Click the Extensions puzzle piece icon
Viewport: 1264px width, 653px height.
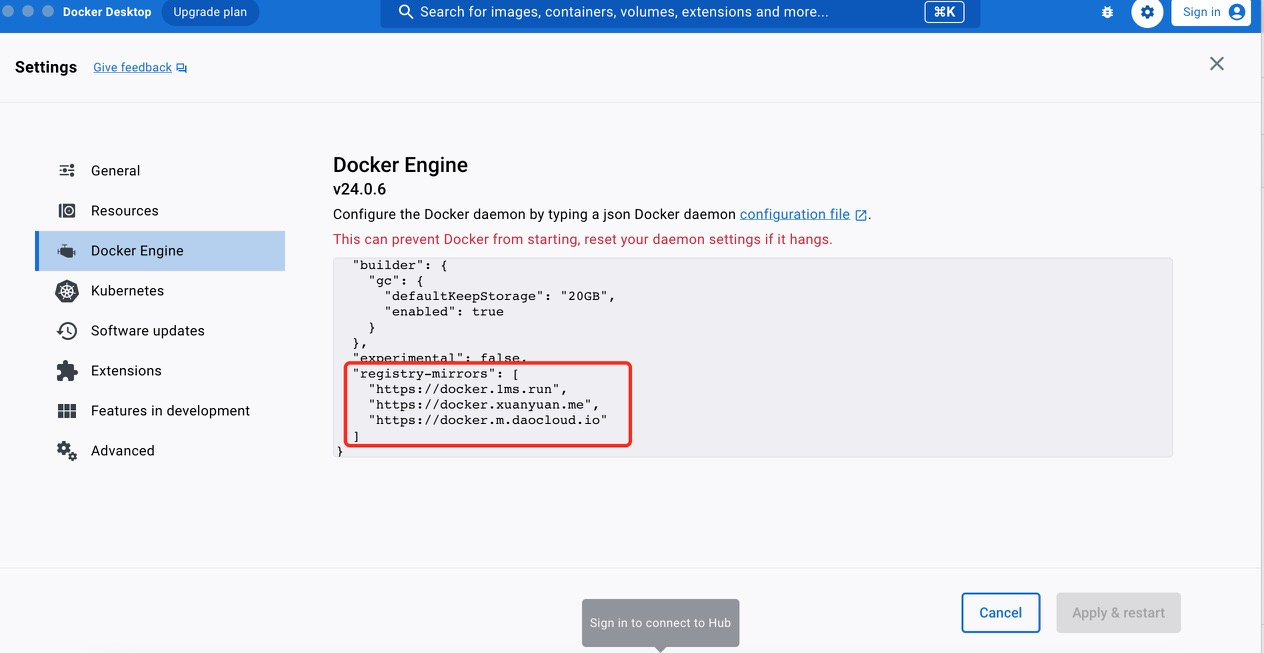point(67,371)
